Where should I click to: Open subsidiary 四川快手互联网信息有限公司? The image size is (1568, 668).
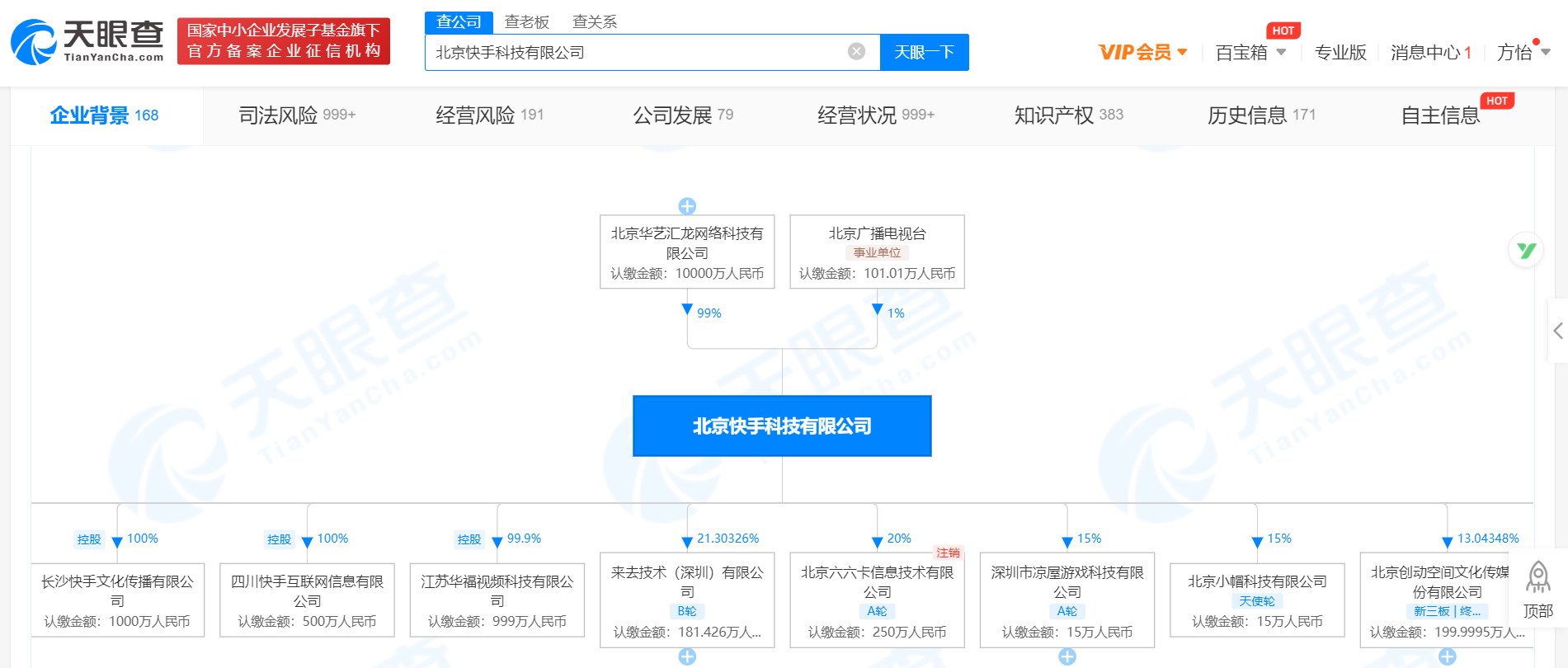307,600
